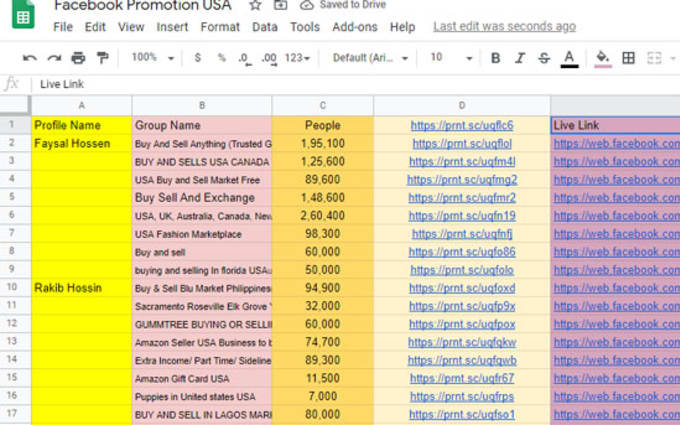Click the select-all corner box
Viewport: 680px width, 425px height.
click(15, 105)
